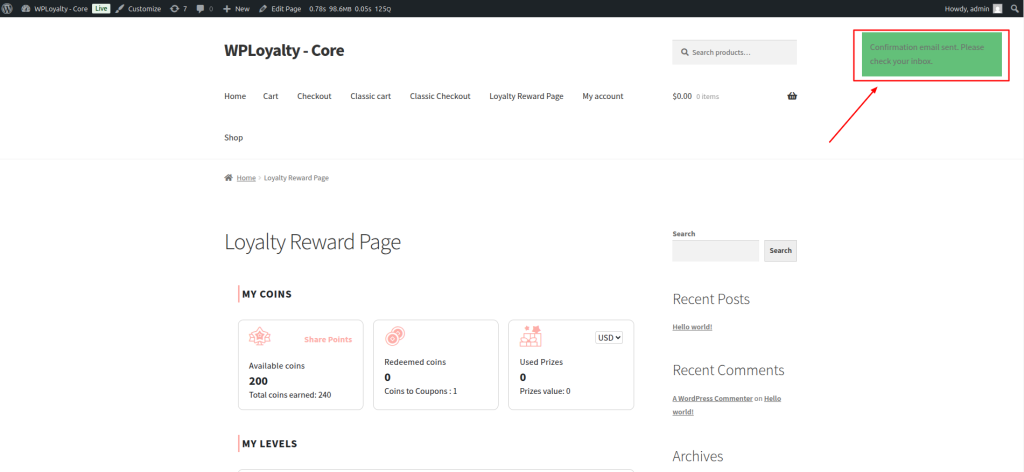Open the comments bubble icon in admin bar

204,8
